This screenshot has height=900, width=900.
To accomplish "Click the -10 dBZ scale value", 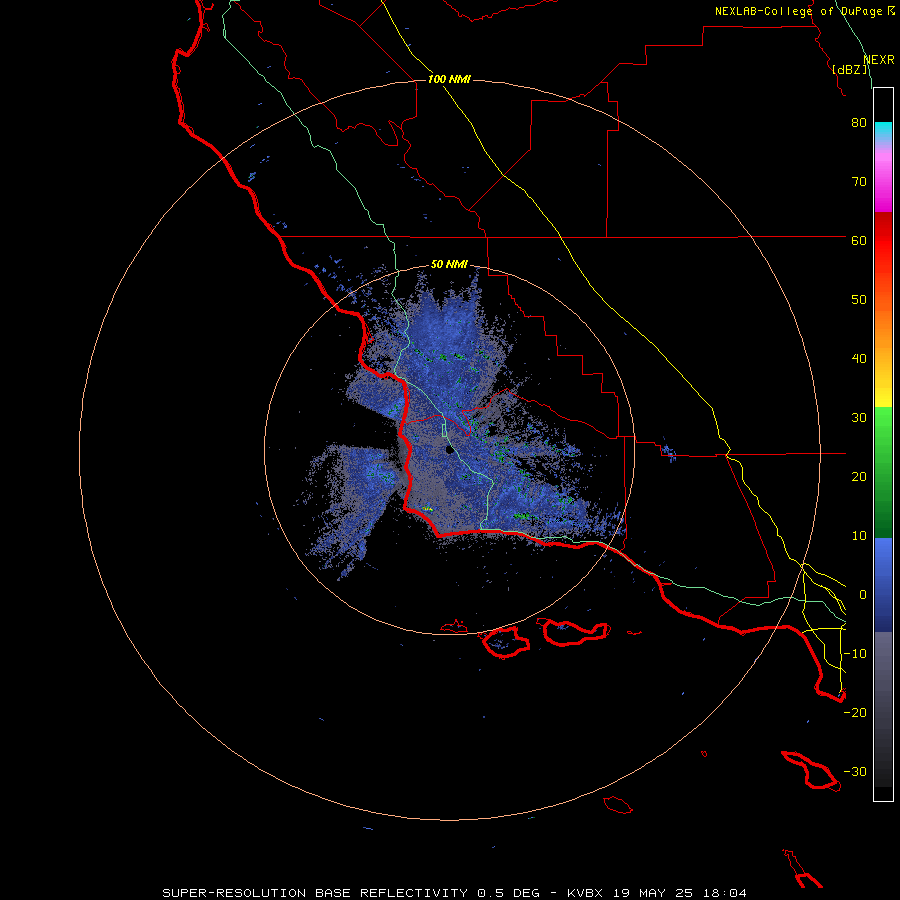I will 855,654.
